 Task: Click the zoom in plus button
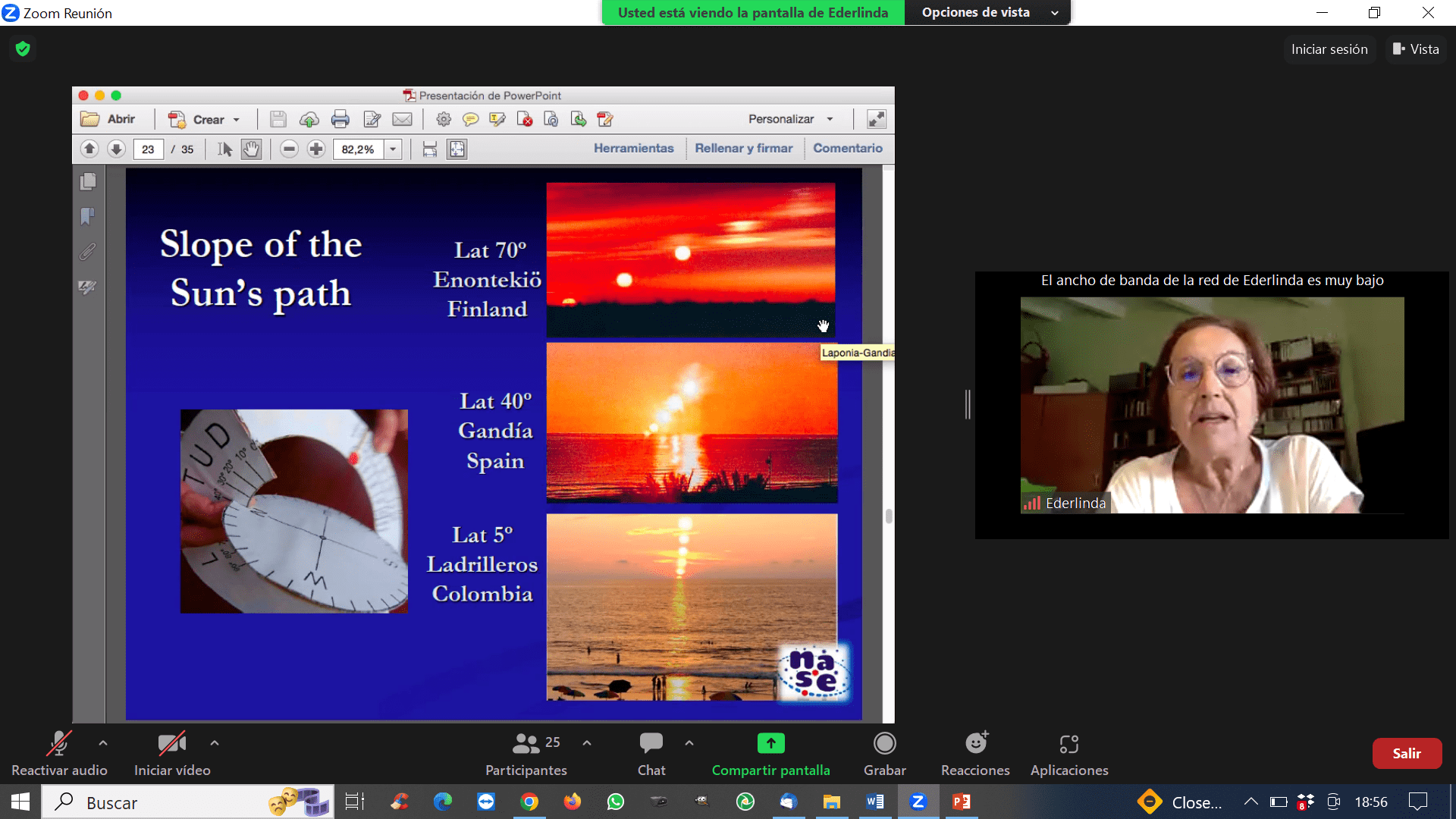coord(316,149)
